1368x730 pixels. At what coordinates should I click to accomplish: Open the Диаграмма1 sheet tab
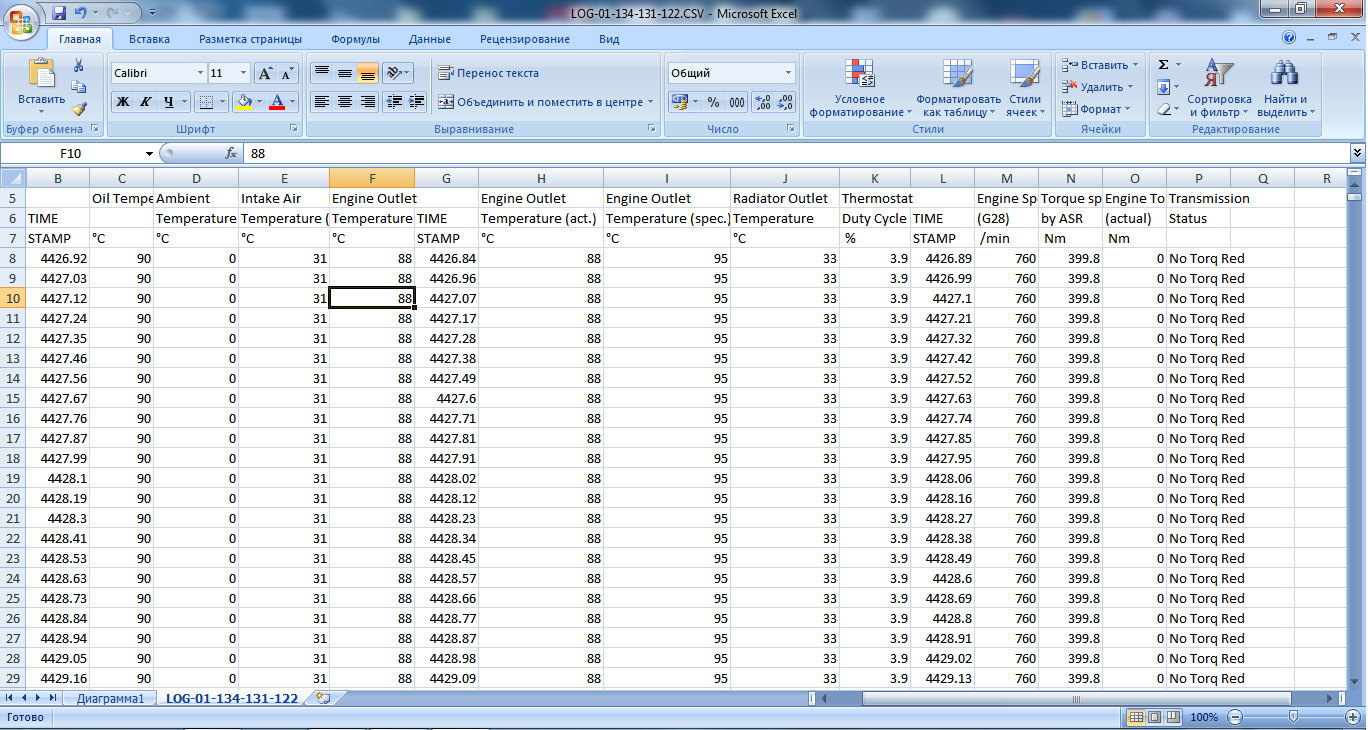point(110,698)
